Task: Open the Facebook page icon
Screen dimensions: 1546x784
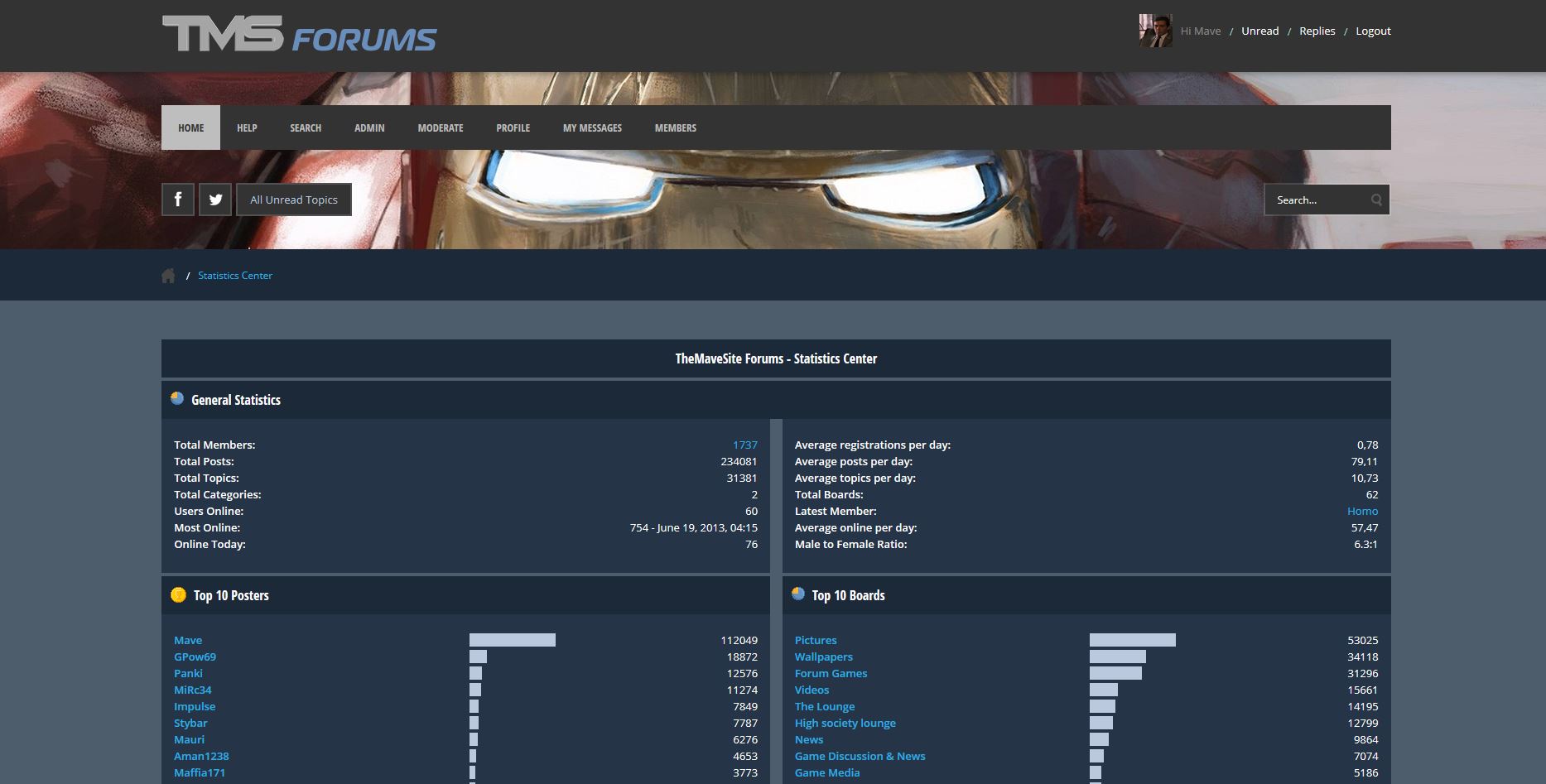Action: 178,200
